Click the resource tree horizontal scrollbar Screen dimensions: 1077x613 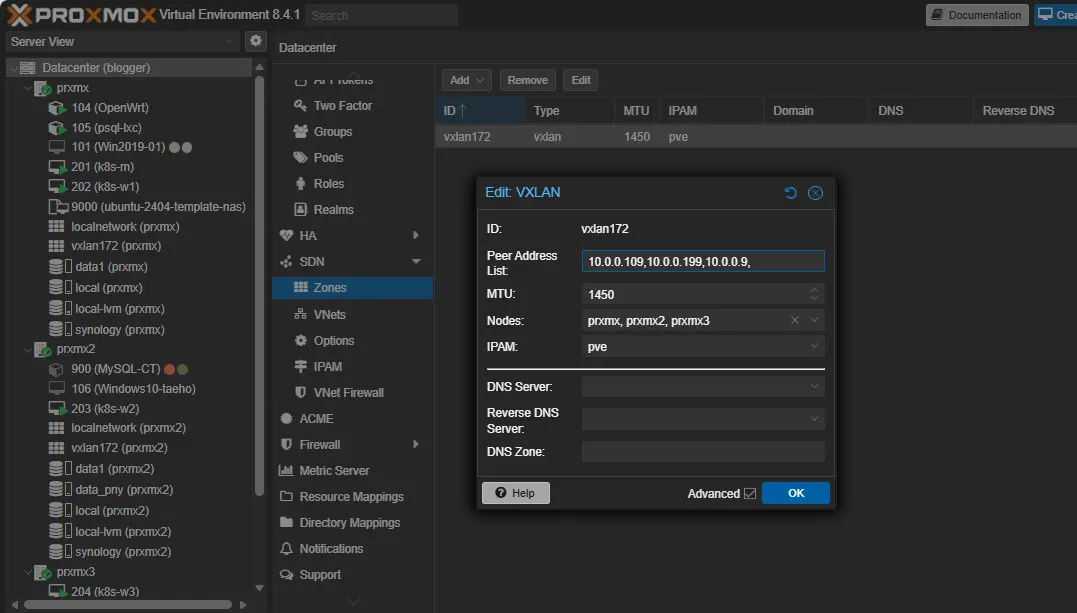(x=128, y=605)
